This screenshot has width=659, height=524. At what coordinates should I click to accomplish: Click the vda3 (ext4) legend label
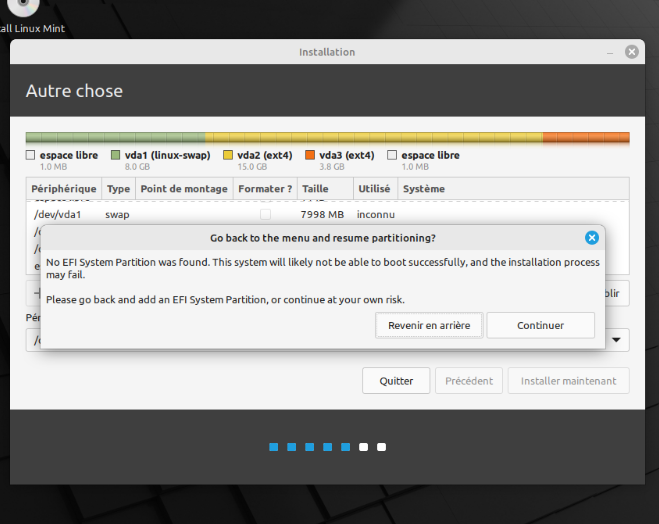346,155
